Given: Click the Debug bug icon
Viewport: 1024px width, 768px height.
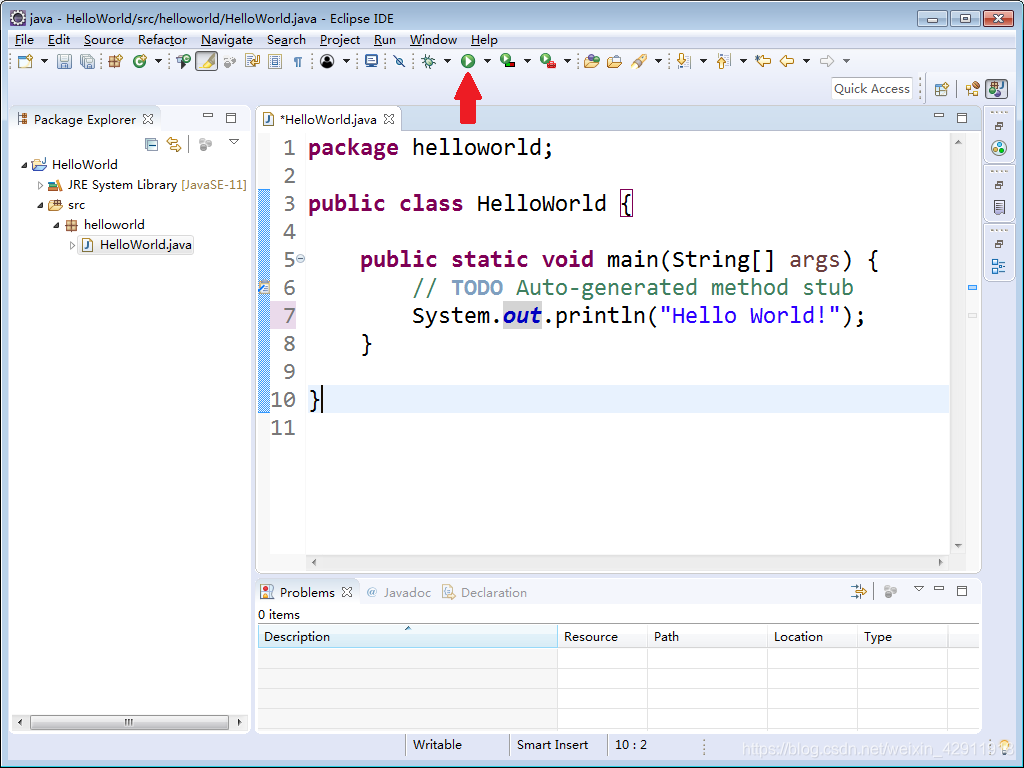Looking at the screenshot, I should click(428, 61).
